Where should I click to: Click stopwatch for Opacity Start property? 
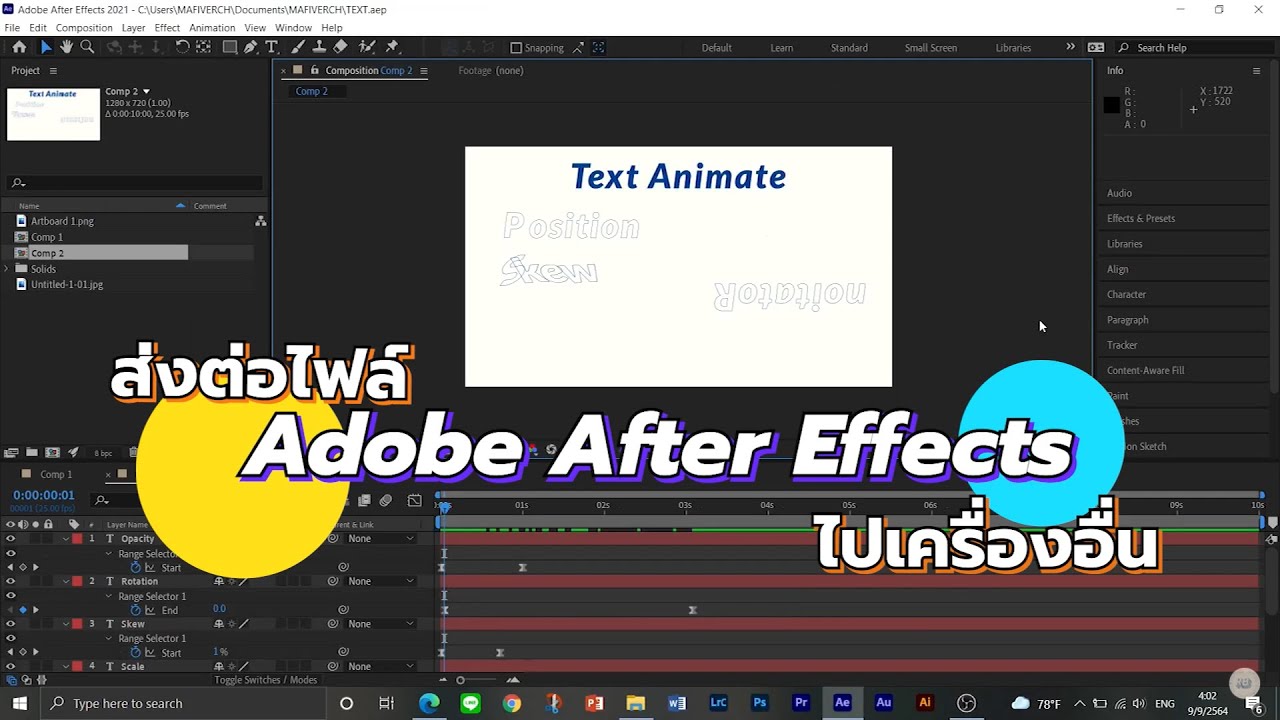[x=136, y=567]
